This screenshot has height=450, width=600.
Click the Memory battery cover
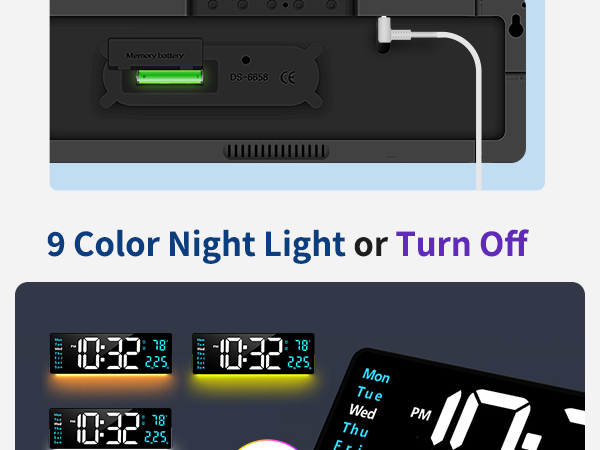155,53
